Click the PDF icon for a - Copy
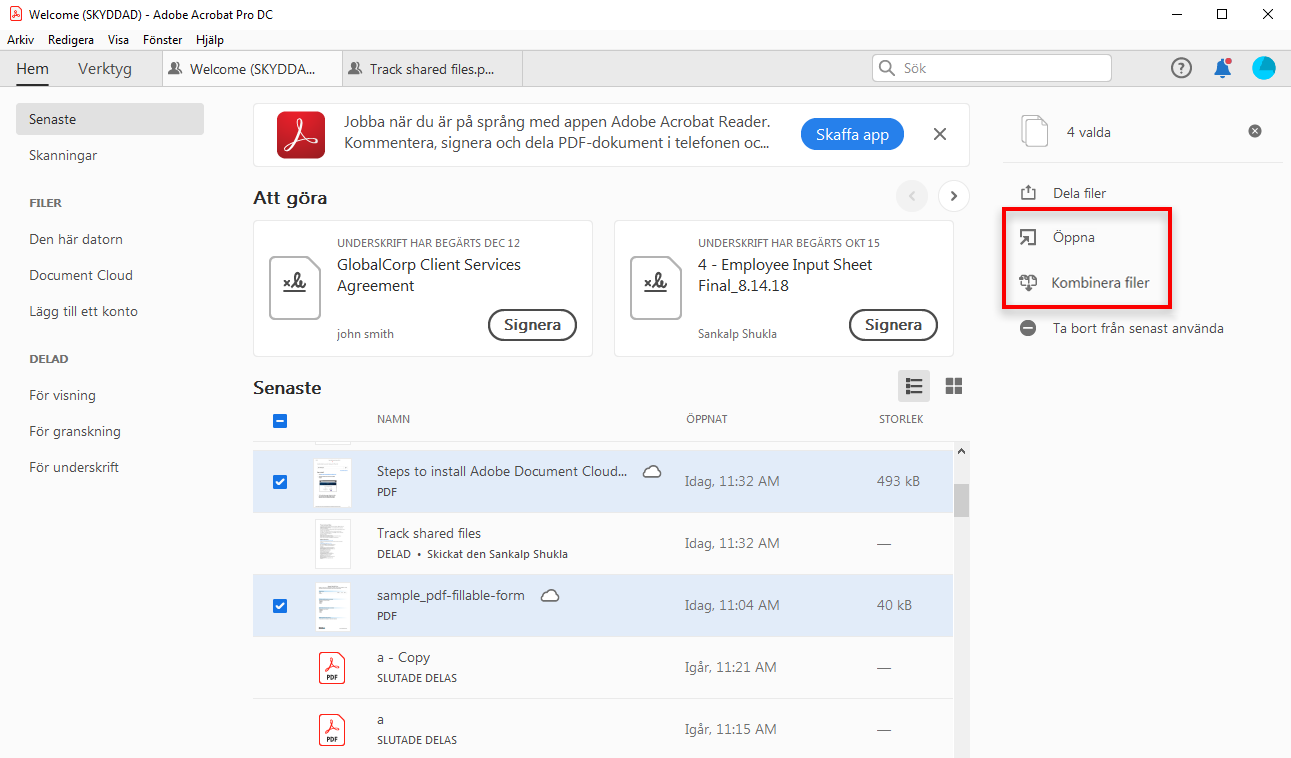 (x=332, y=667)
